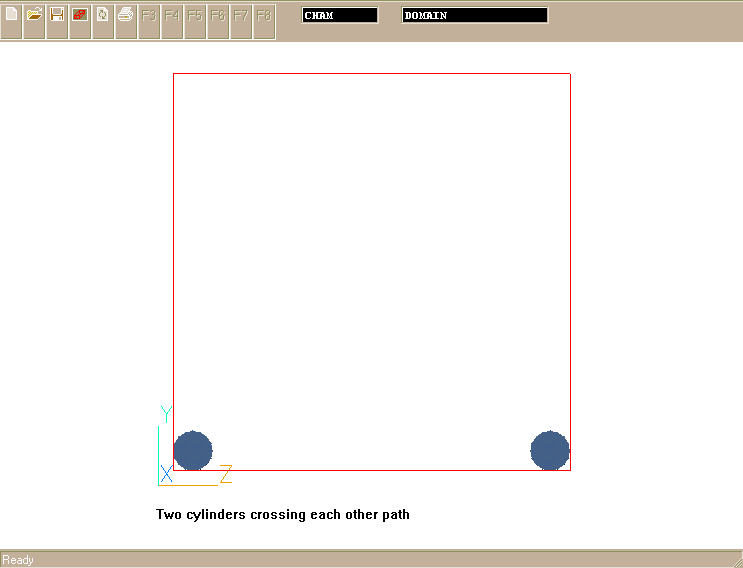This screenshot has width=743, height=568.
Task: Click the orange Z axis label
Action: coord(226,474)
